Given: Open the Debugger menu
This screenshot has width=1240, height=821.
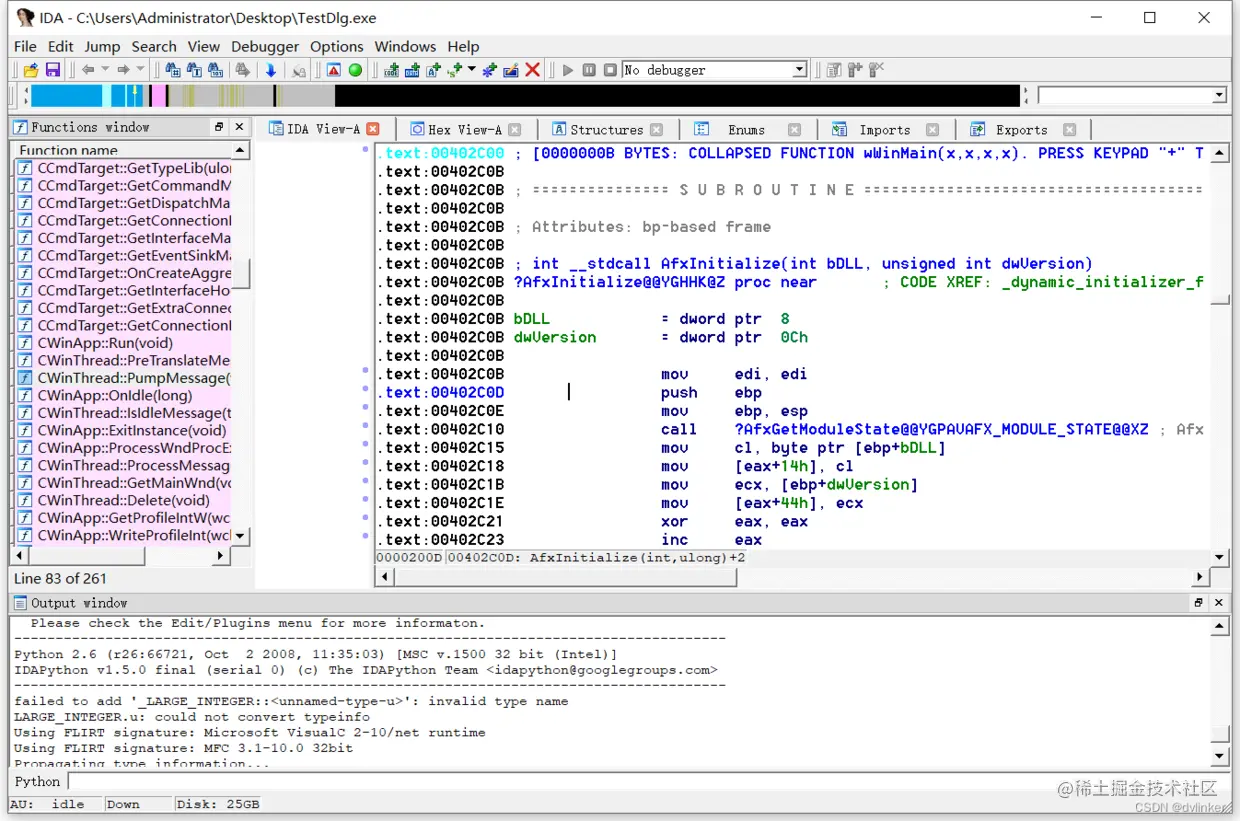Looking at the screenshot, I should (x=264, y=46).
